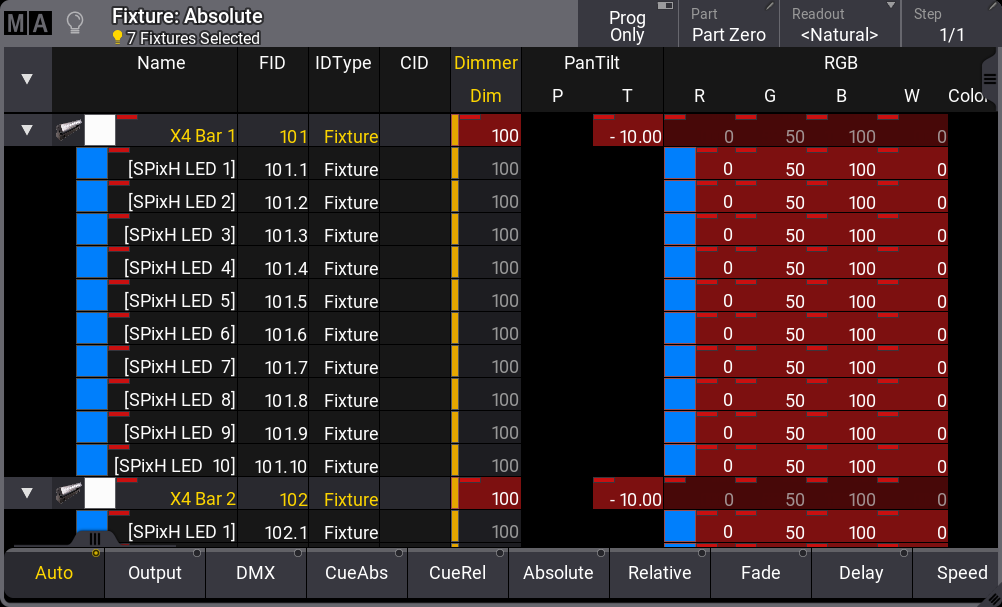This screenshot has width=1002, height=607.
Task: Click the X4 Bar 2 fixture icon
Action: pos(69,493)
